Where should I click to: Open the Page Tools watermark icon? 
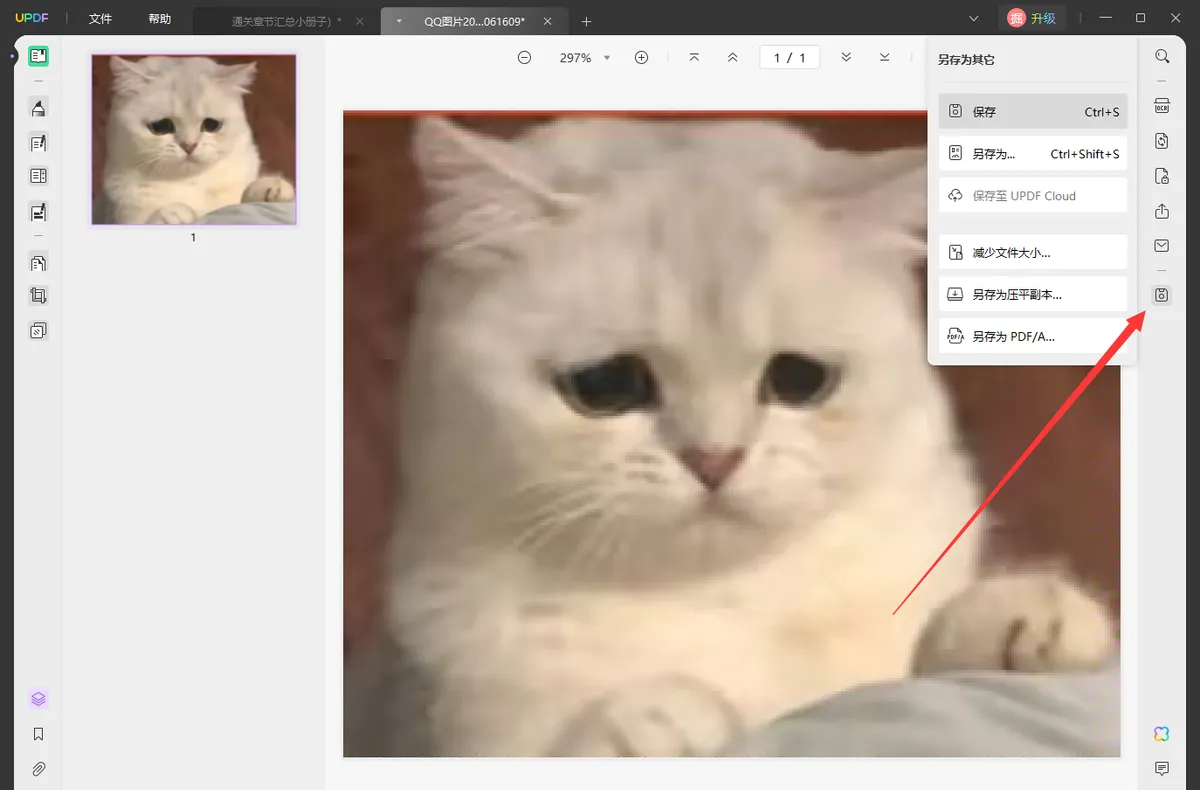(x=39, y=330)
